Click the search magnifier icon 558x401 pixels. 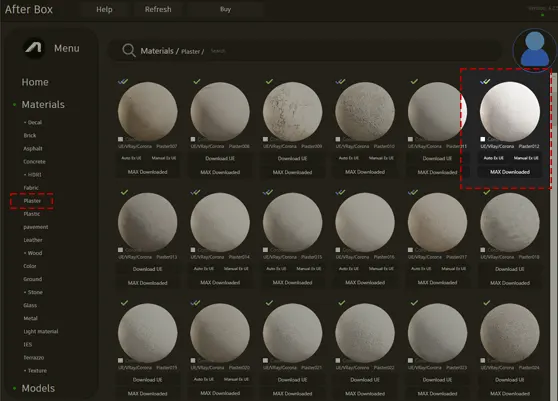(x=128, y=51)
